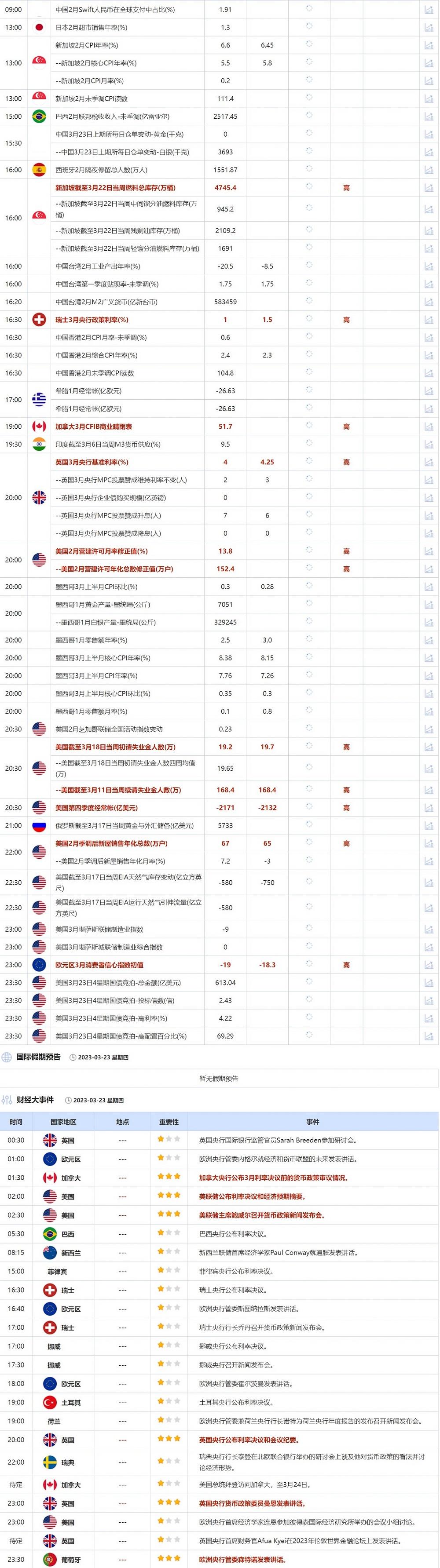
Task: Open chart icon for 美国第四季度经常帐 row
Action: tap(429, 808)
